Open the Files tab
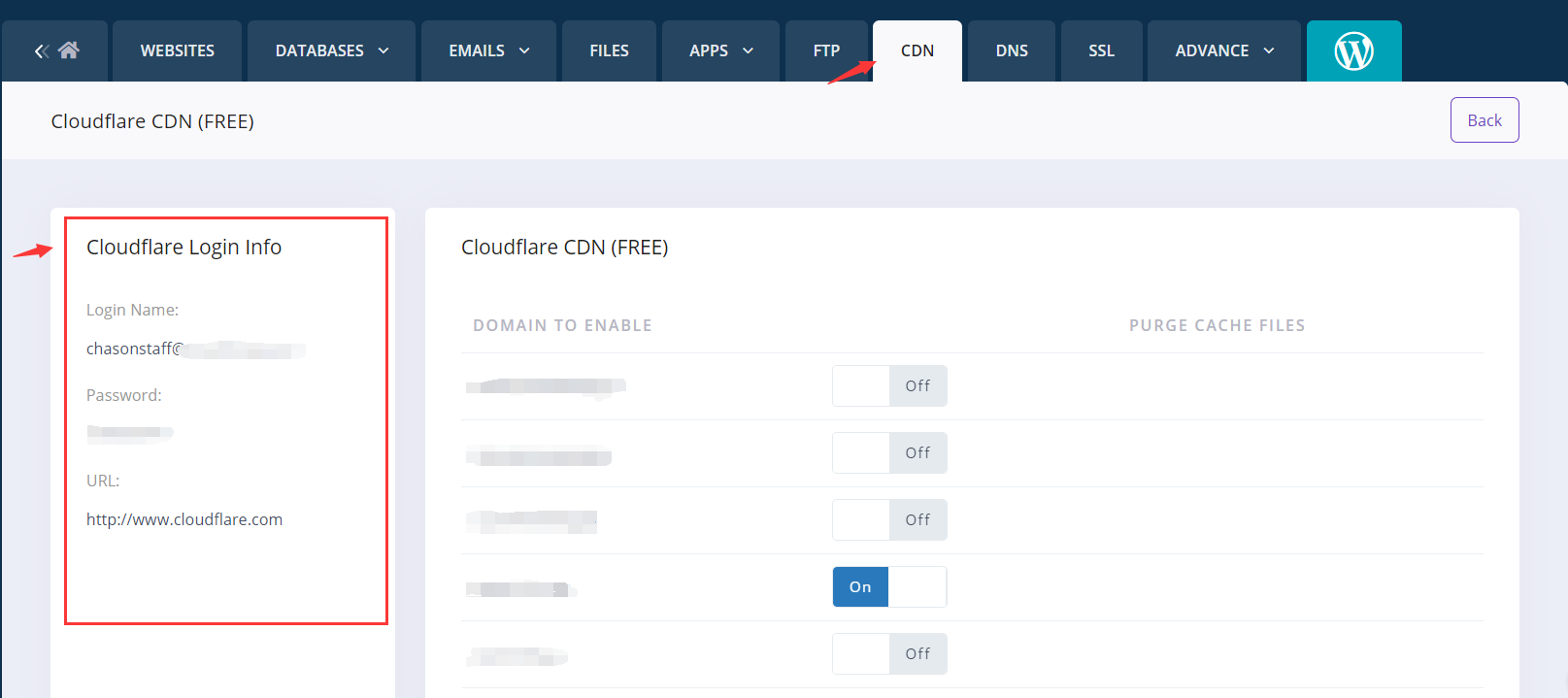Screen dimensions: 1568x698 (609, 50)
